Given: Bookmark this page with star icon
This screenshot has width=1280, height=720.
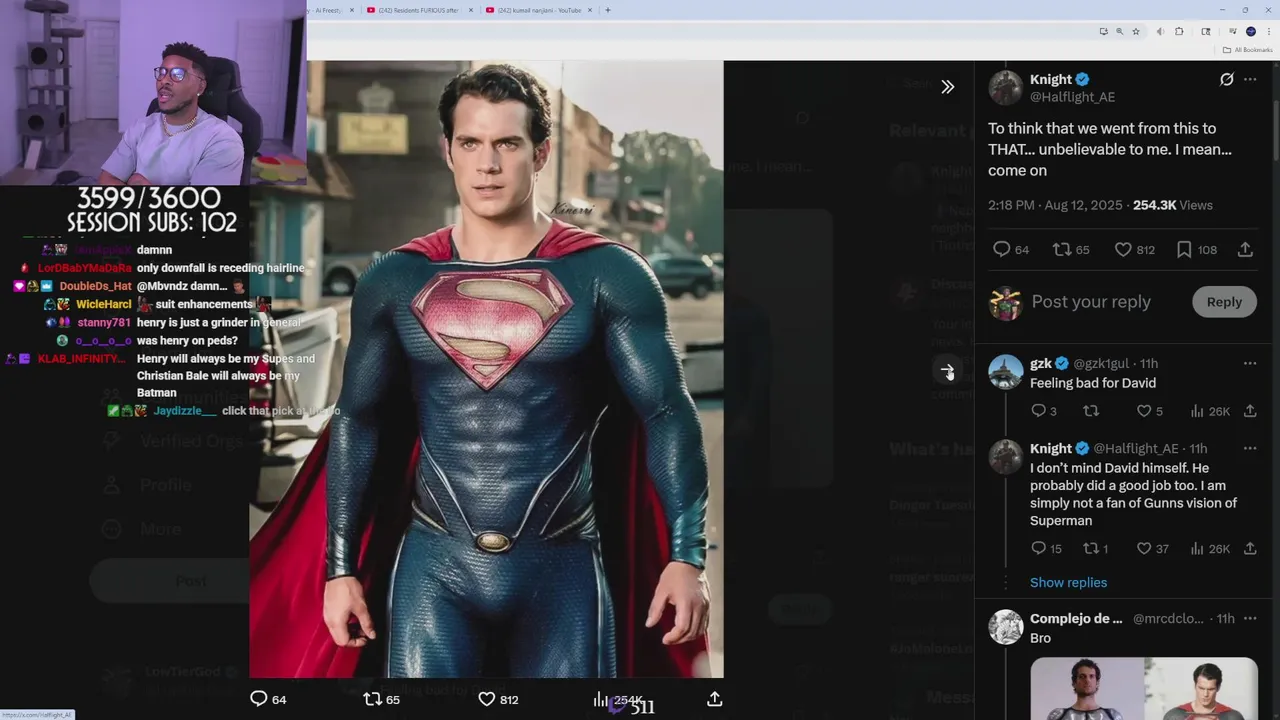Looking at the screenshot, I should click(x=1136, y=31).
